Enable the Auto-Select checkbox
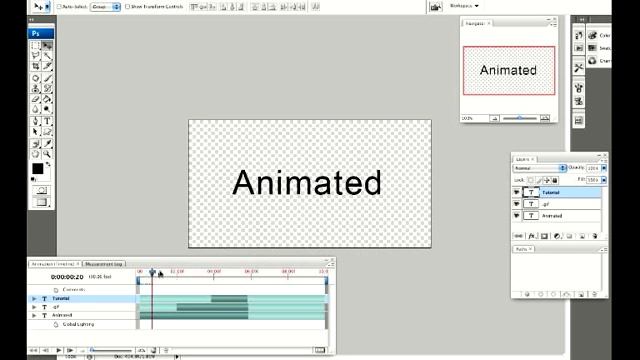The height and width of the screenshot is (360, 640). point(59,7)
